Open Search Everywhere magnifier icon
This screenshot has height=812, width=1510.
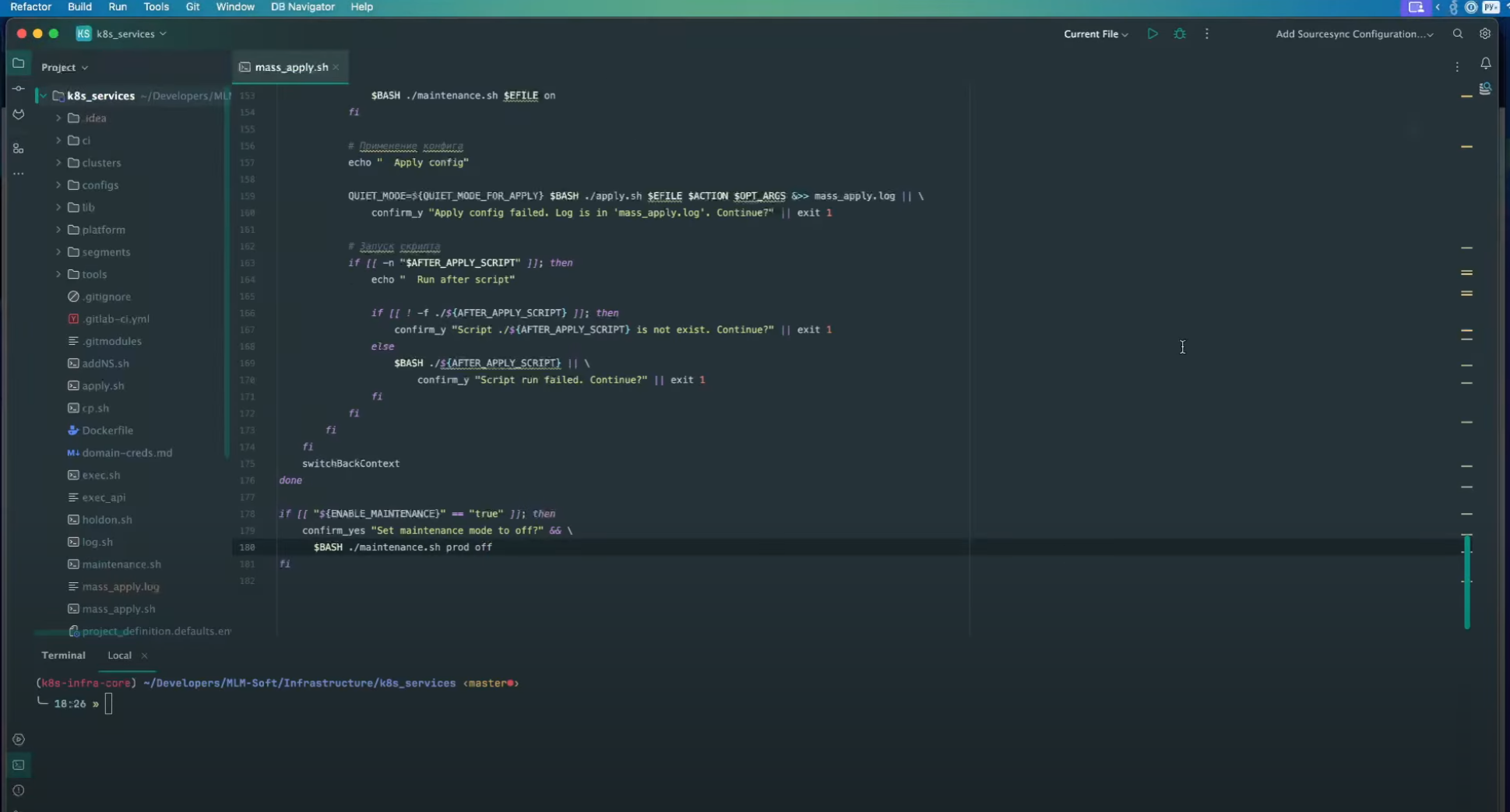[1458, 33]
